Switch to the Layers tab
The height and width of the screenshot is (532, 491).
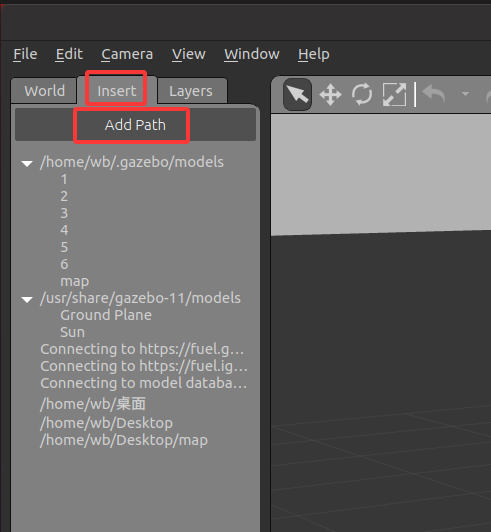[x=191, y=91]
